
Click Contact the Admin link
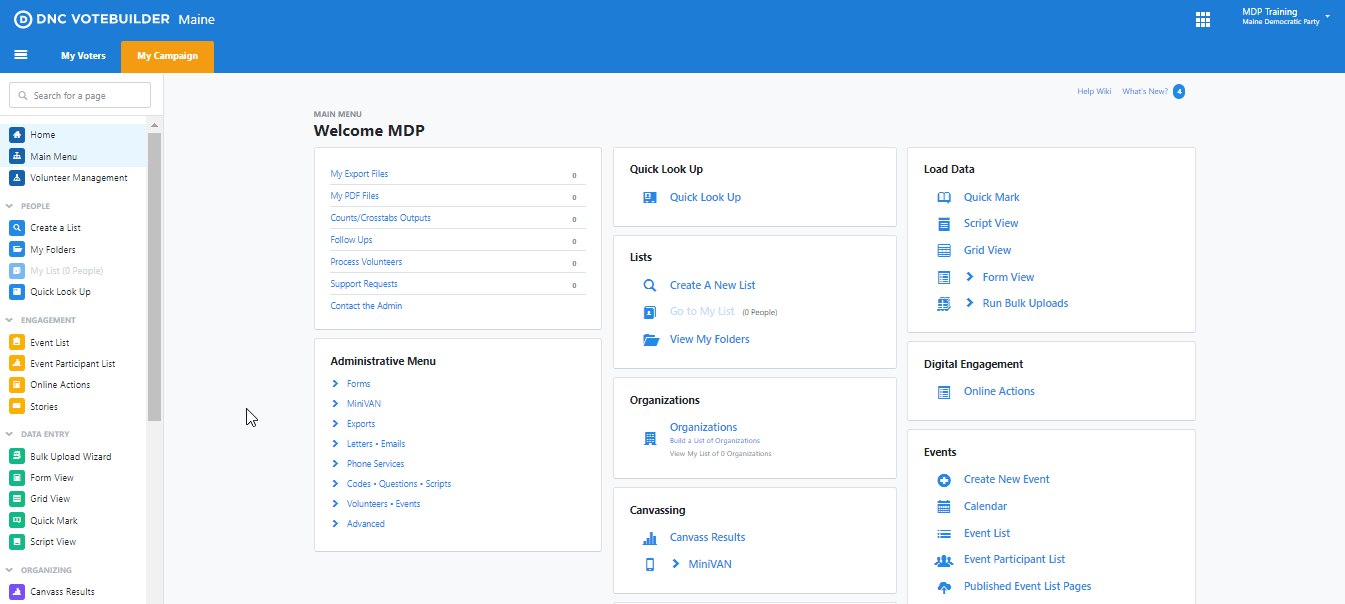point(366,306)
